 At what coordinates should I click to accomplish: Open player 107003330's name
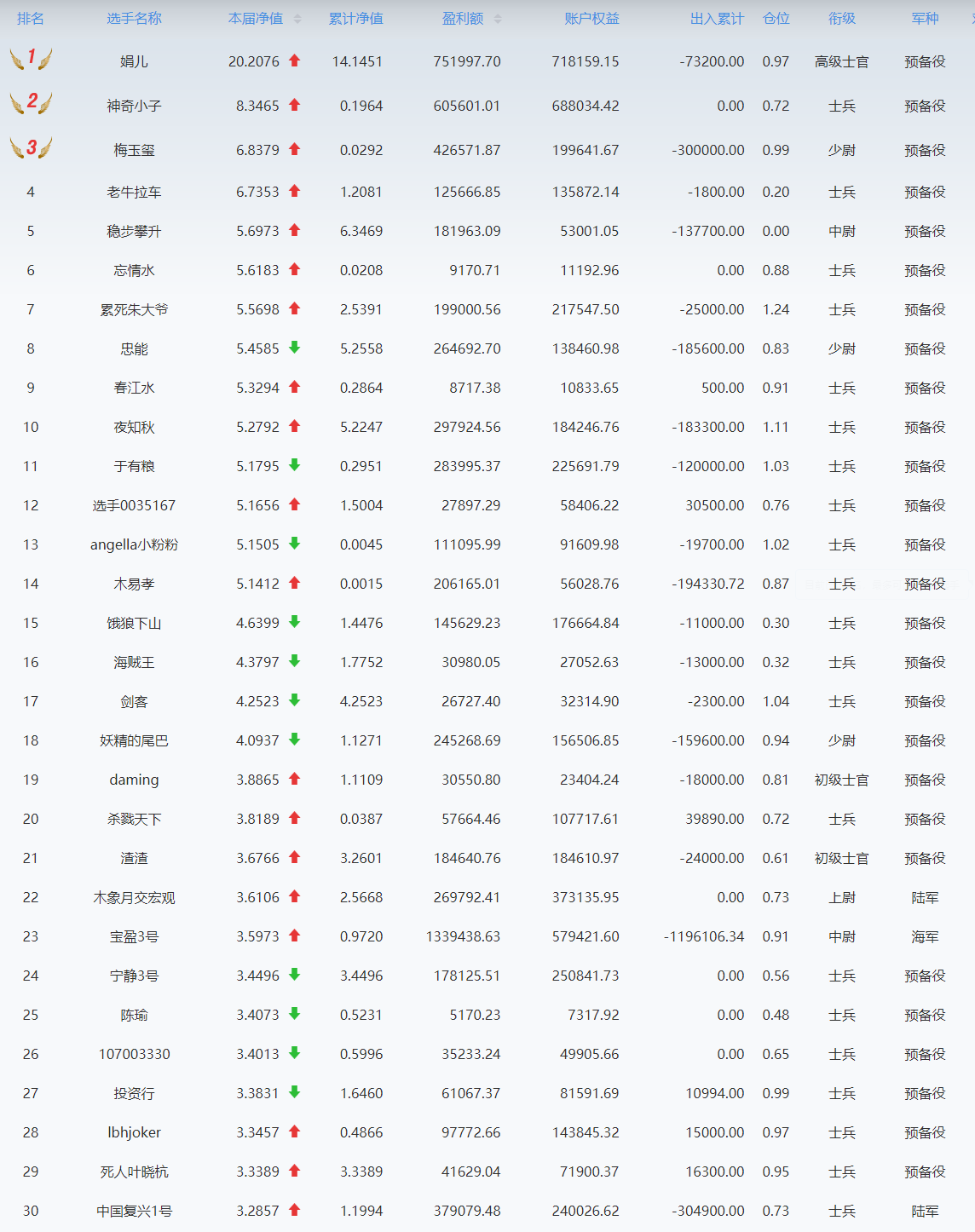click(x=134, y=1054)
